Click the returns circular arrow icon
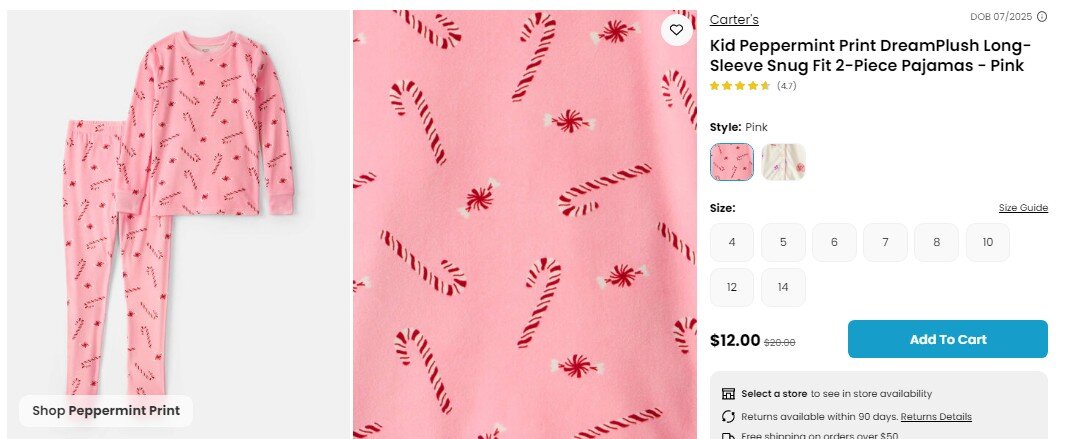The height and width of the screenshot is (439, 1068). (x=728, y=416)
